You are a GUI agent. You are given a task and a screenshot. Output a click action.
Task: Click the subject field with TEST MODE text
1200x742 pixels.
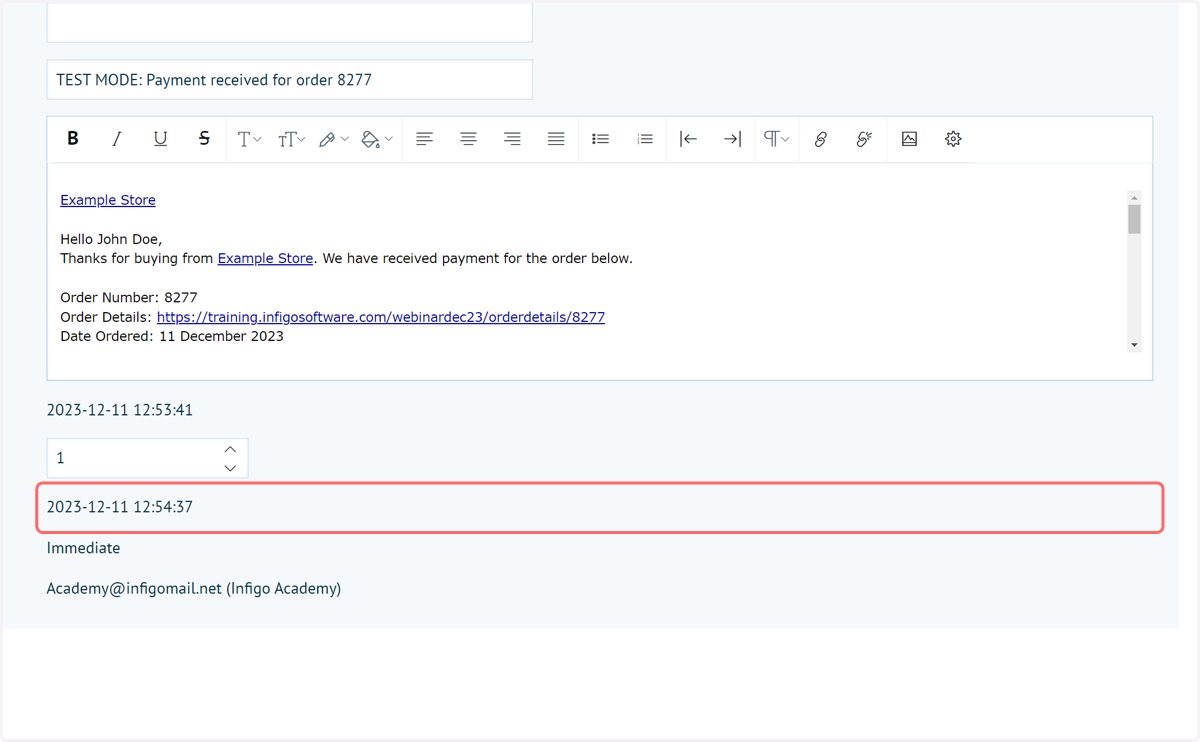point(289,80)
